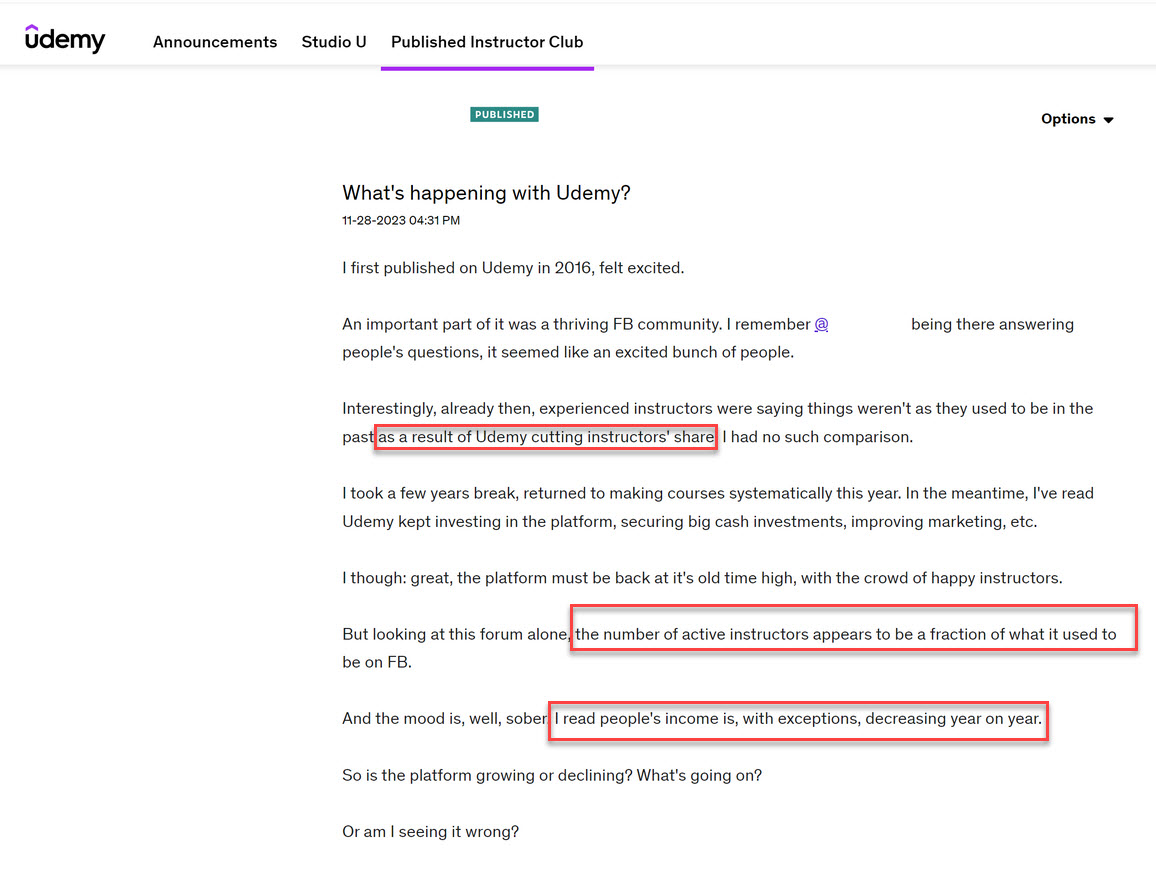The width and height of the screenshot is (1156, 889).
Task: Click the sentence "I first published on Udemy in 2016"
Action: click(x=467, y=268)
